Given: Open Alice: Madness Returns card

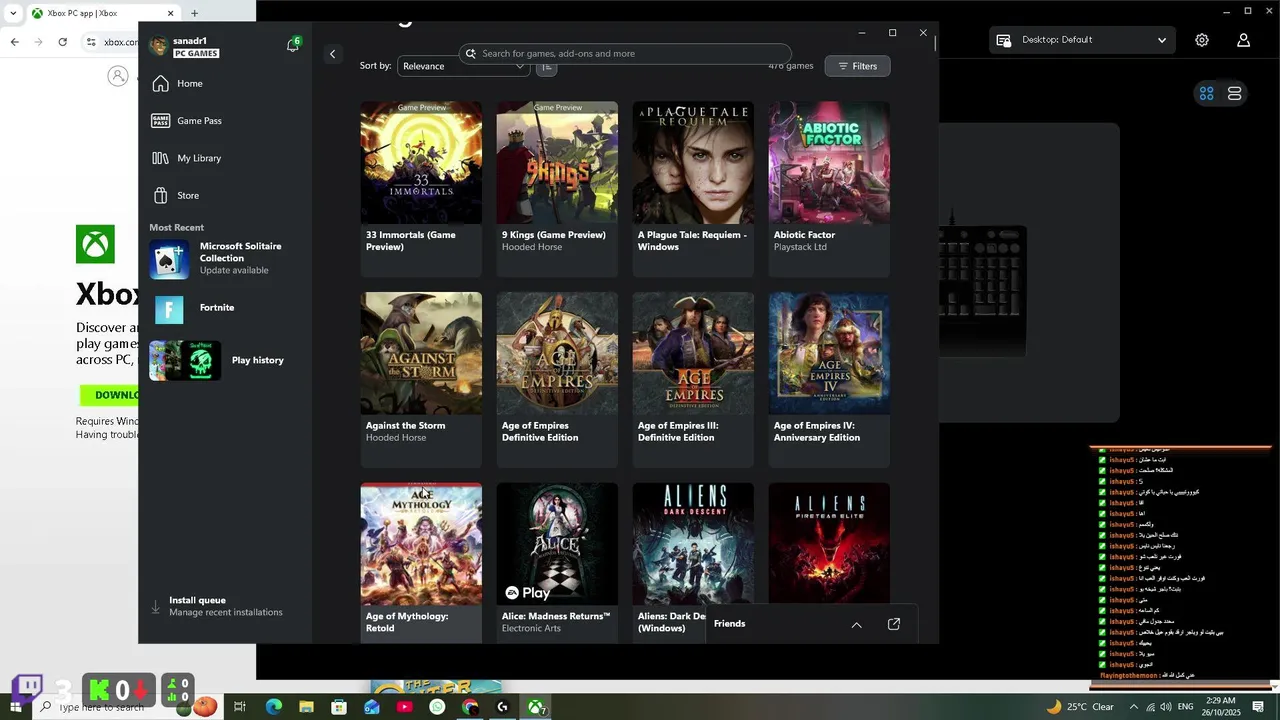Looking at the screenshot, I should [x=557, y=562].
